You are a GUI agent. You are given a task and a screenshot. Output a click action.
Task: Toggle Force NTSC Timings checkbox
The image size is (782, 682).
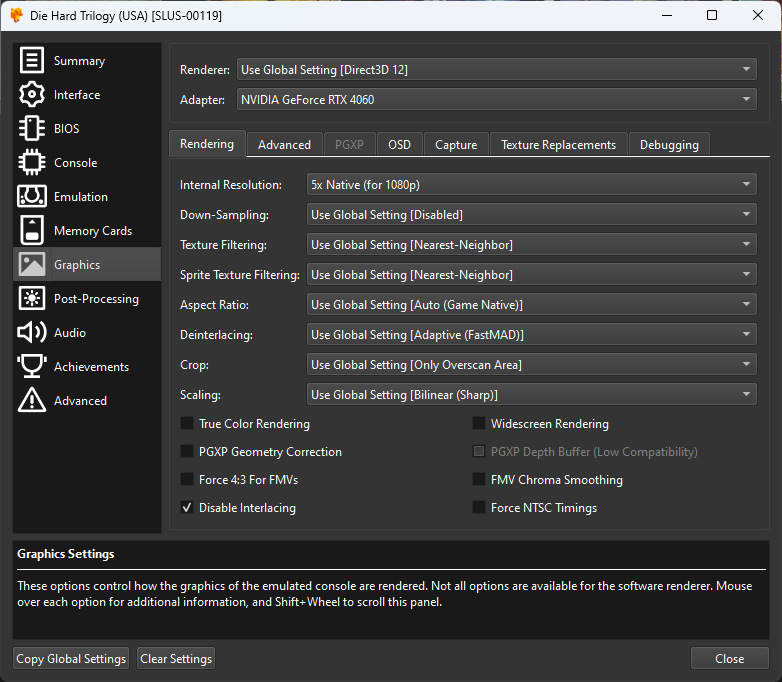(x=479, y=507)
